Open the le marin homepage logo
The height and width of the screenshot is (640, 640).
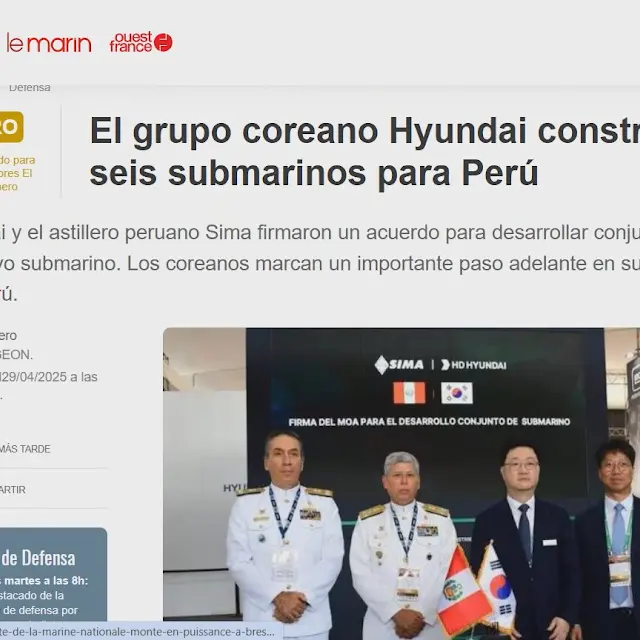[x=48, y=43]
